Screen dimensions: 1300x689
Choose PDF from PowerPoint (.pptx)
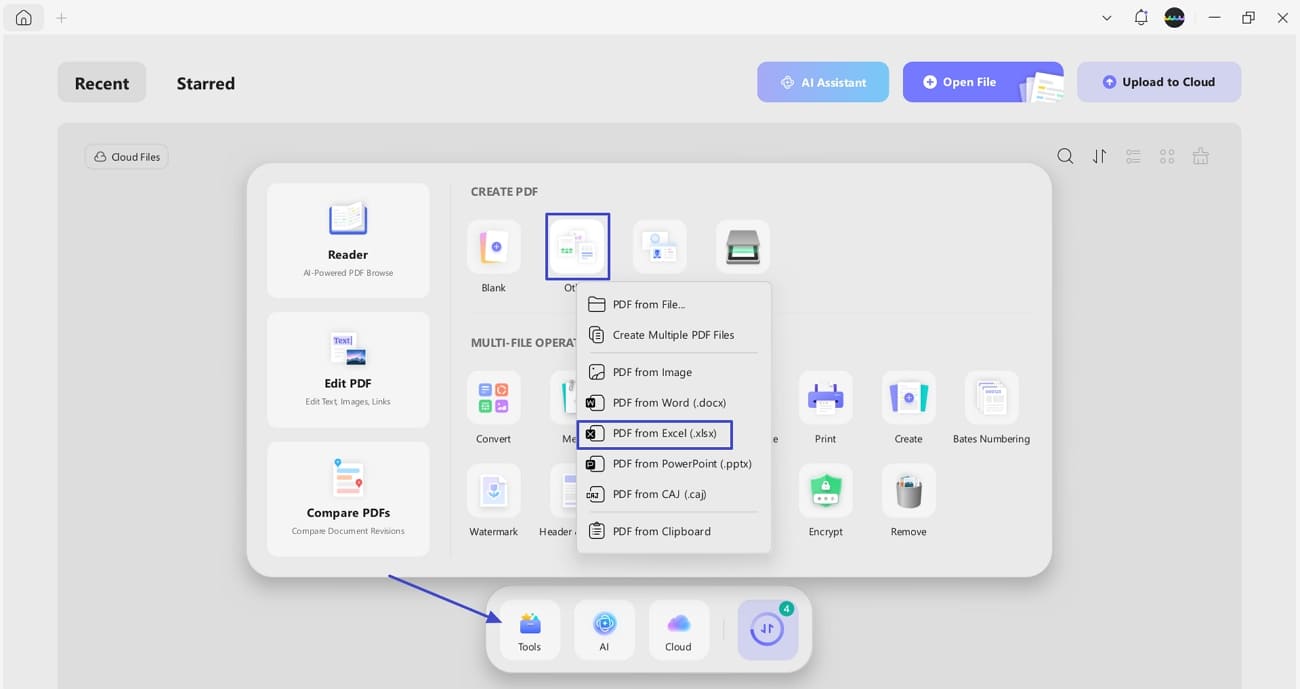point(674,464)
